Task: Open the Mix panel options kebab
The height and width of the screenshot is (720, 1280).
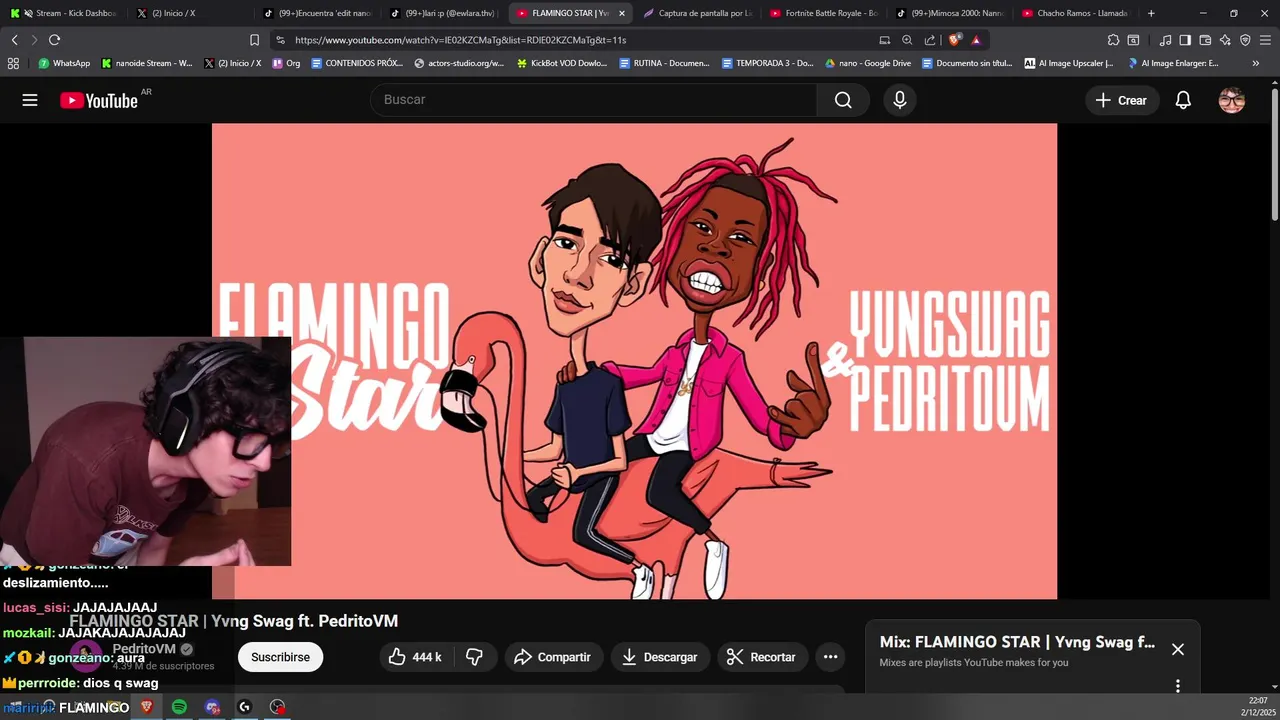Action: (x=1178, y=686)
